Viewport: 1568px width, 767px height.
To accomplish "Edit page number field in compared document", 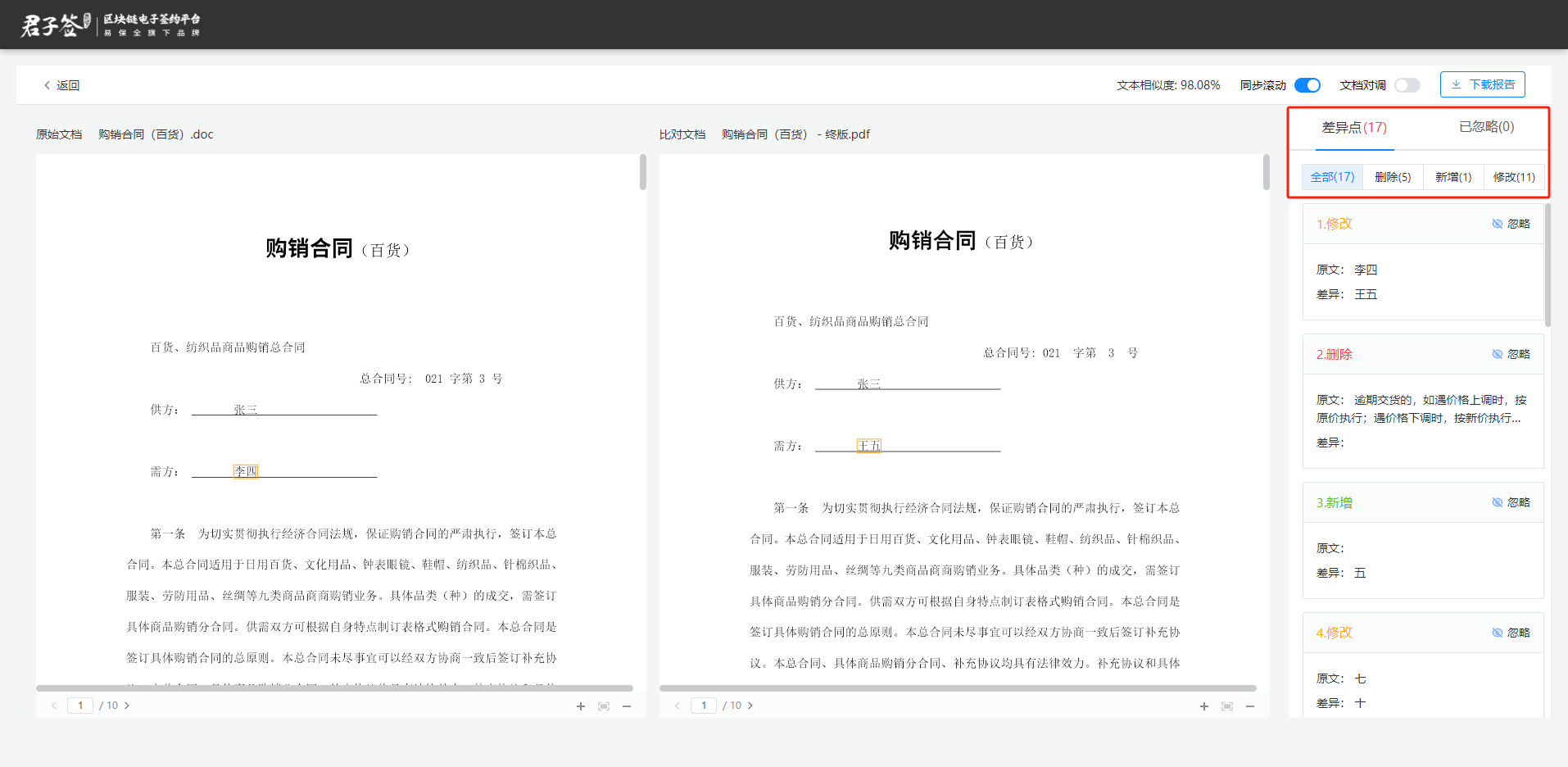I will 704,706.
